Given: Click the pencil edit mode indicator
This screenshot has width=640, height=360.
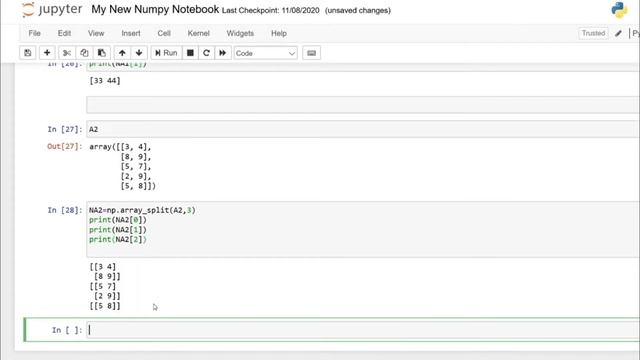Looking at the screenshot, I should pyautogui.click(x=618, y=33).
